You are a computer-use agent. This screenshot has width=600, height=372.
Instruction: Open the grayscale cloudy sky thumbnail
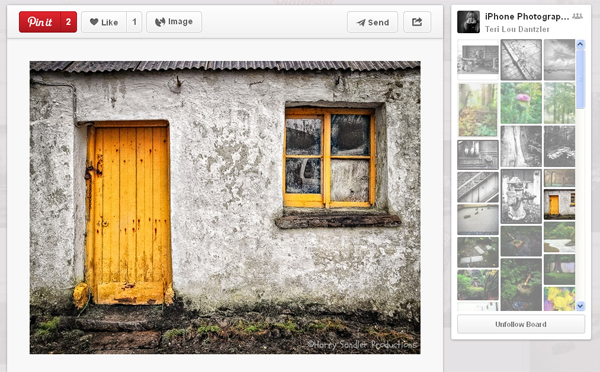click(x=559, y=60)
